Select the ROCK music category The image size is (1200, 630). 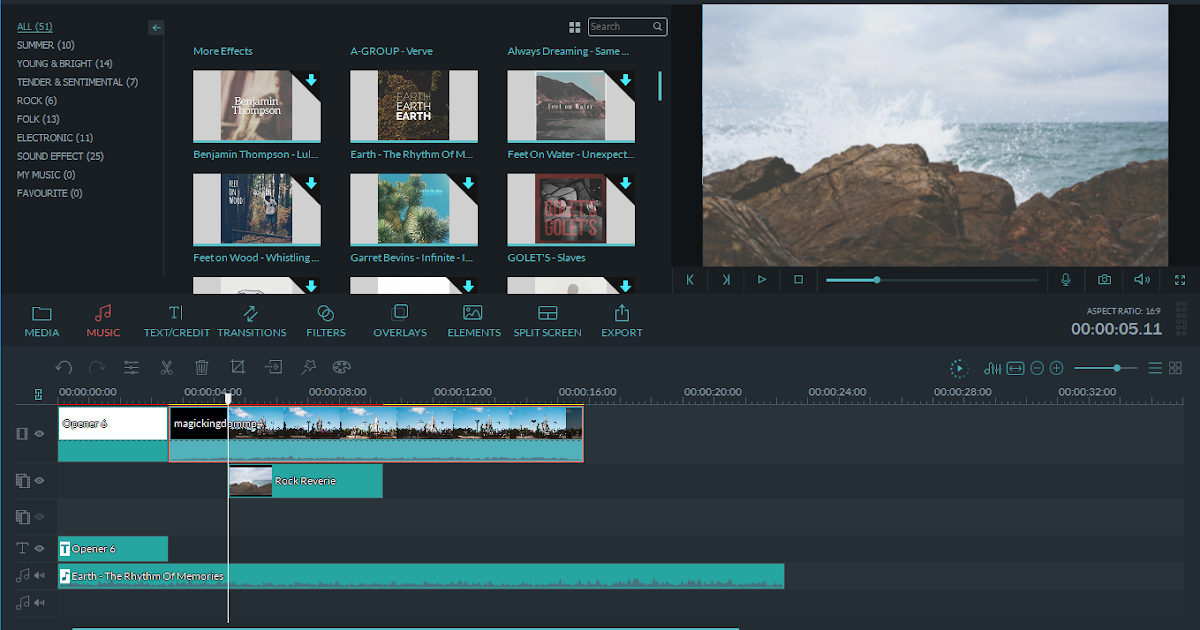click(36, 100)
